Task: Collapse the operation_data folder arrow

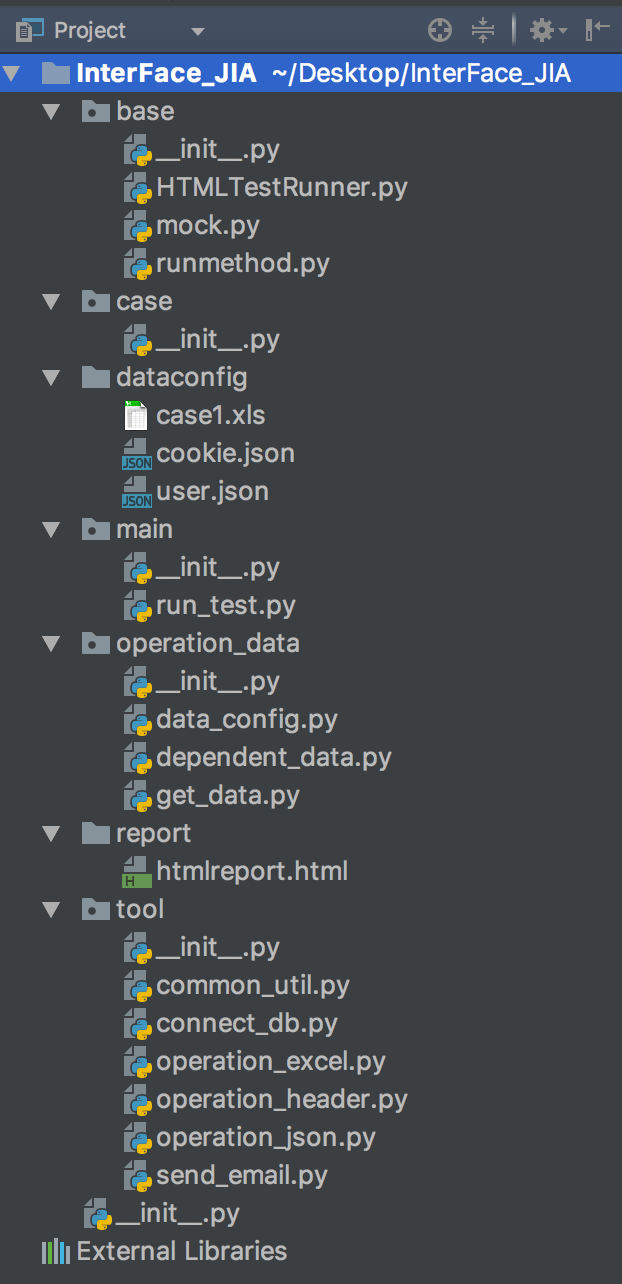Action: pyautogui.click(x=51, y=643)
